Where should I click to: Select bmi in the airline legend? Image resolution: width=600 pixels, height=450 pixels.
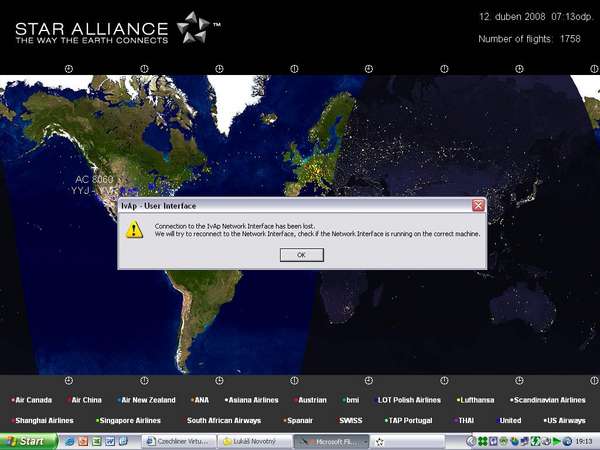(x=351, y=400)
